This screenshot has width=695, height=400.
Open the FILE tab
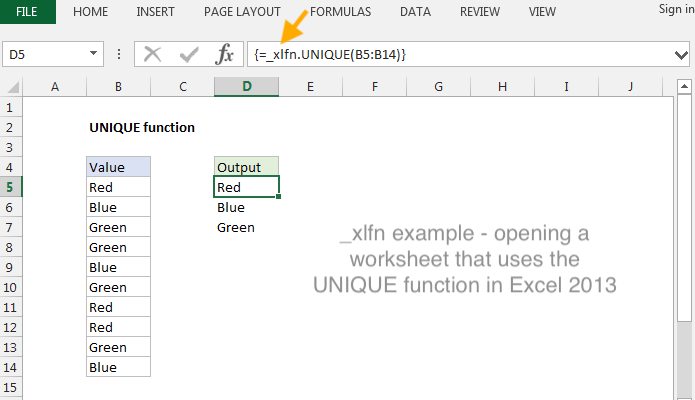(x=27, y=12)
